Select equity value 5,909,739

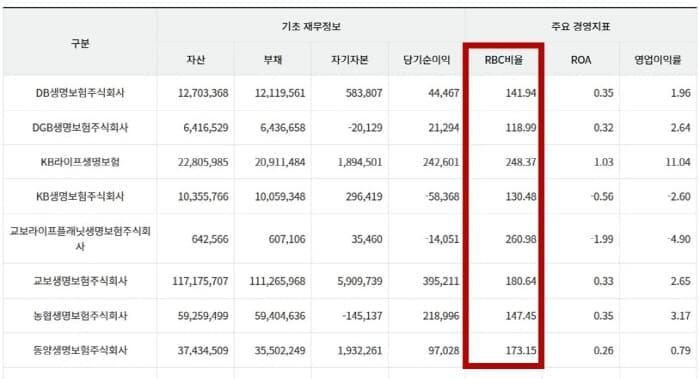[x=360, y=281]
